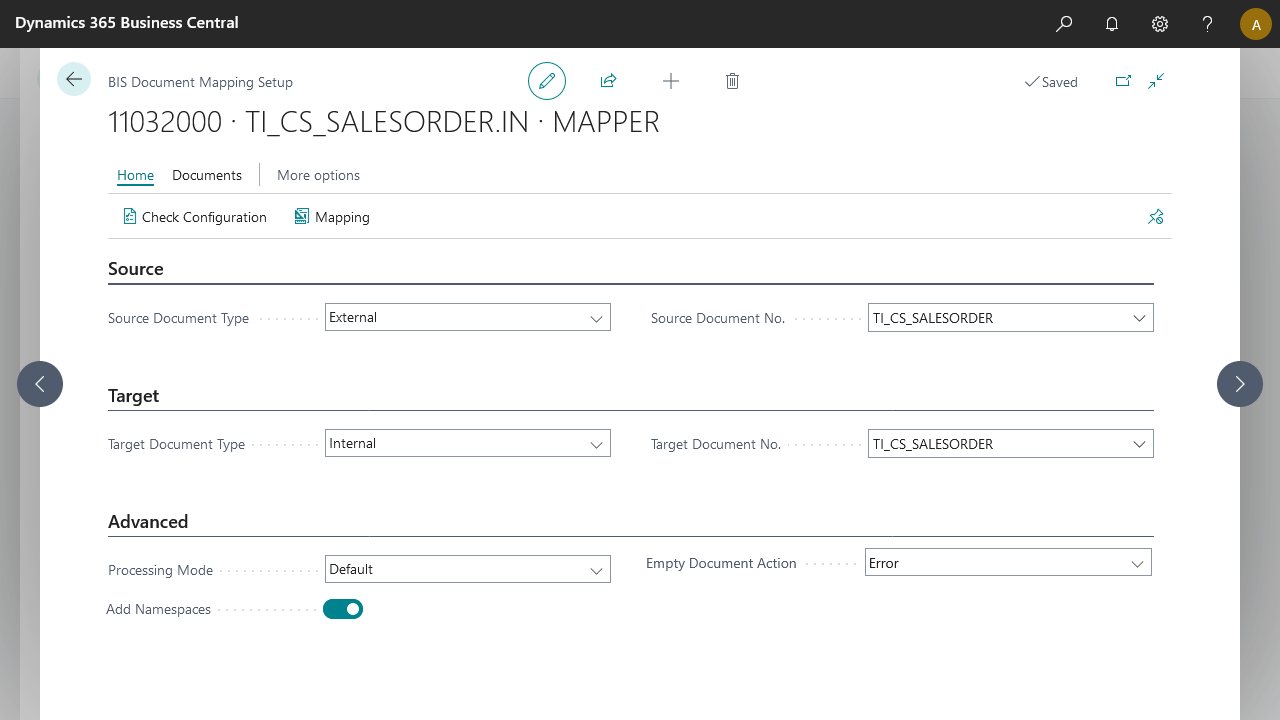Click the pin action bar icon

click(x=1156, y=217)
